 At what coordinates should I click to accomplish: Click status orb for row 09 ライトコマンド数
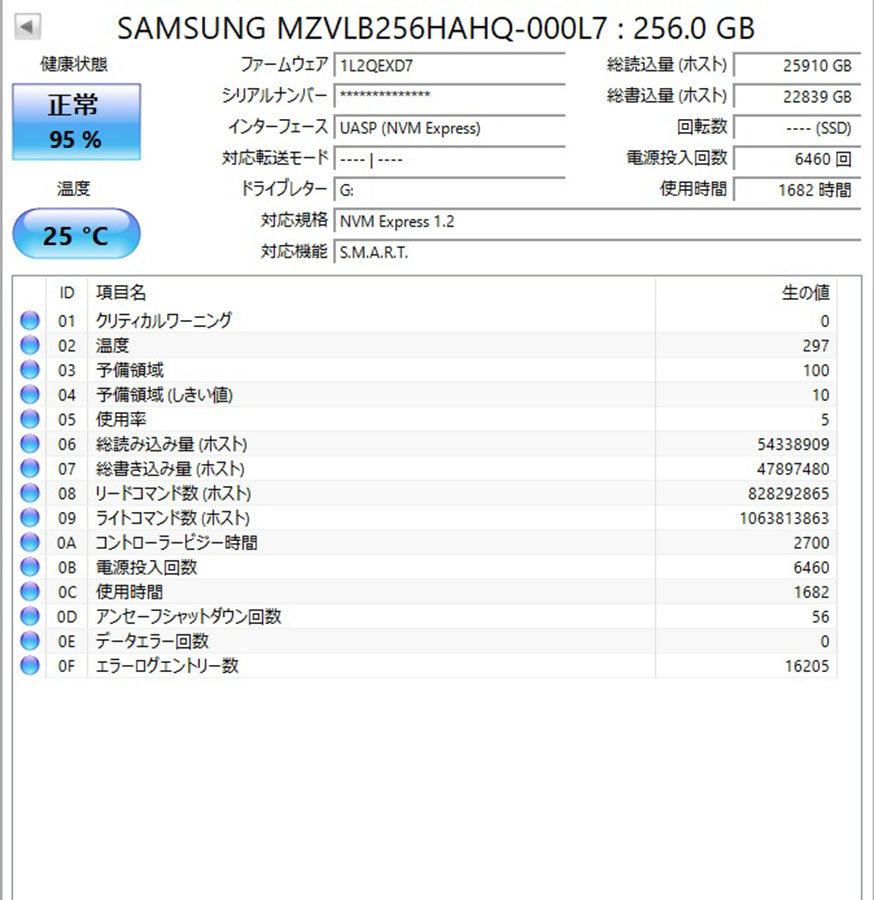pyautogui.click(x=30, y=518)
